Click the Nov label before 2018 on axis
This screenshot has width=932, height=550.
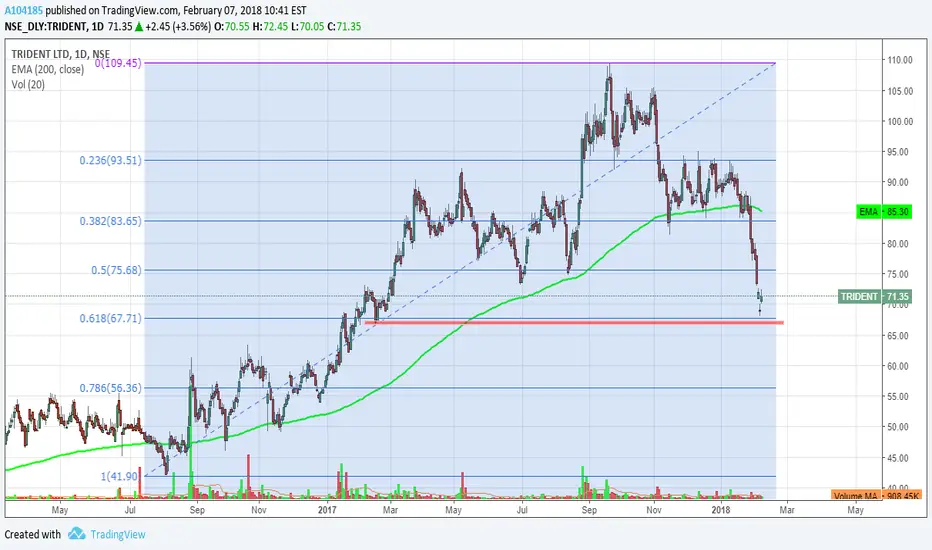pos(654,510)
